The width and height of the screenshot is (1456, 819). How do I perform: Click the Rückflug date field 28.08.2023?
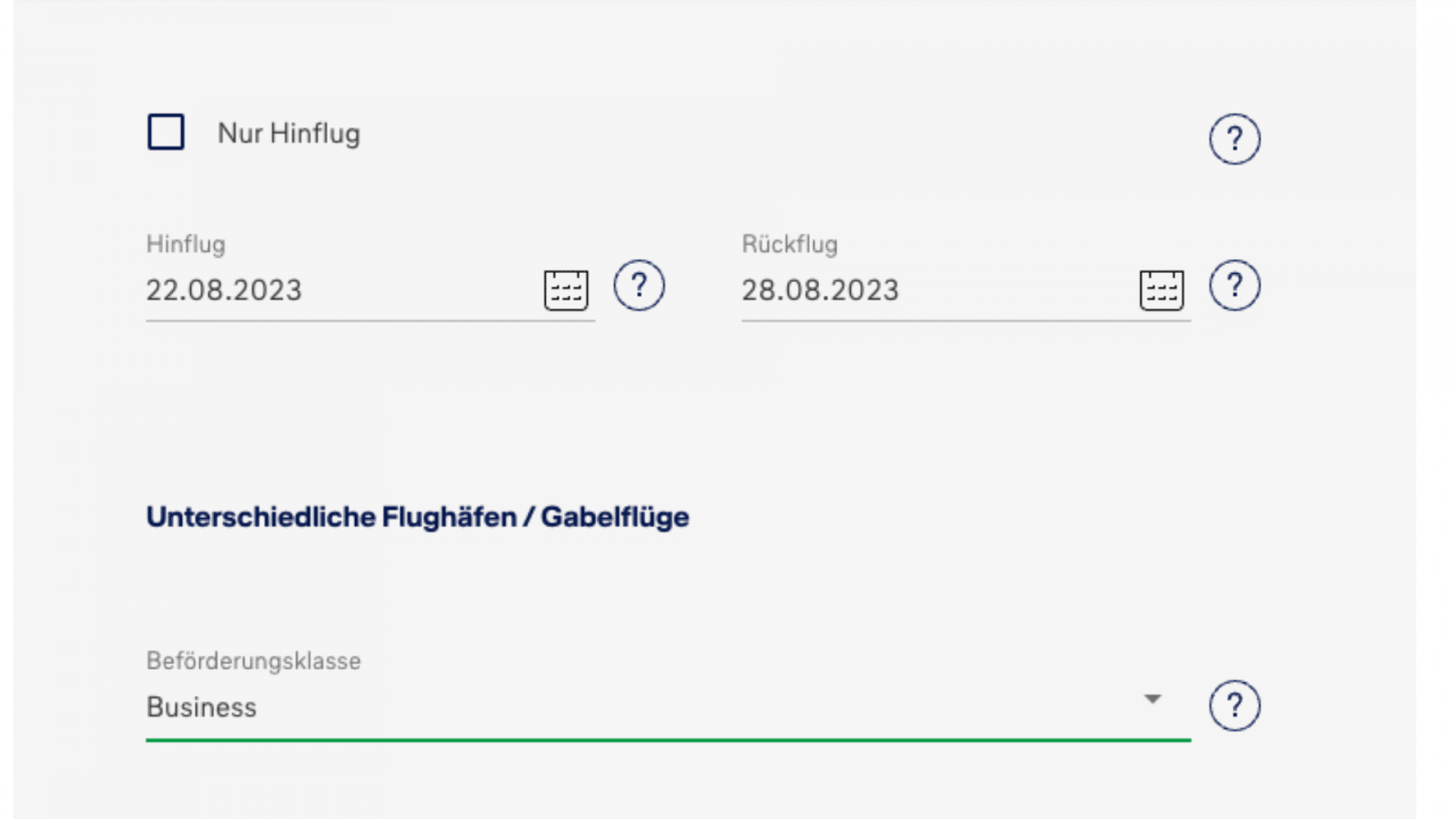(820, 290)
